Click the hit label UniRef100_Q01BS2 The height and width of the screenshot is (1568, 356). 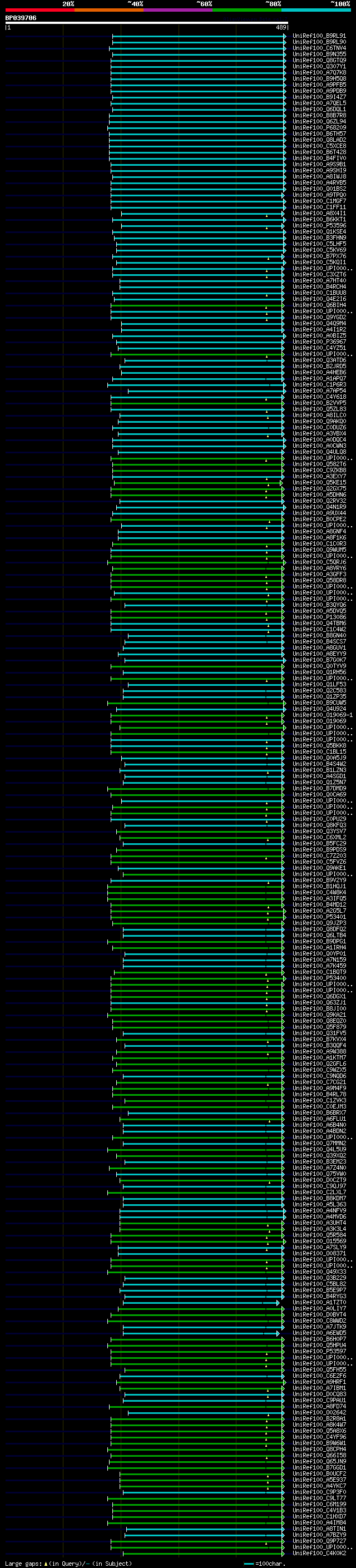(x=319, y=189)
